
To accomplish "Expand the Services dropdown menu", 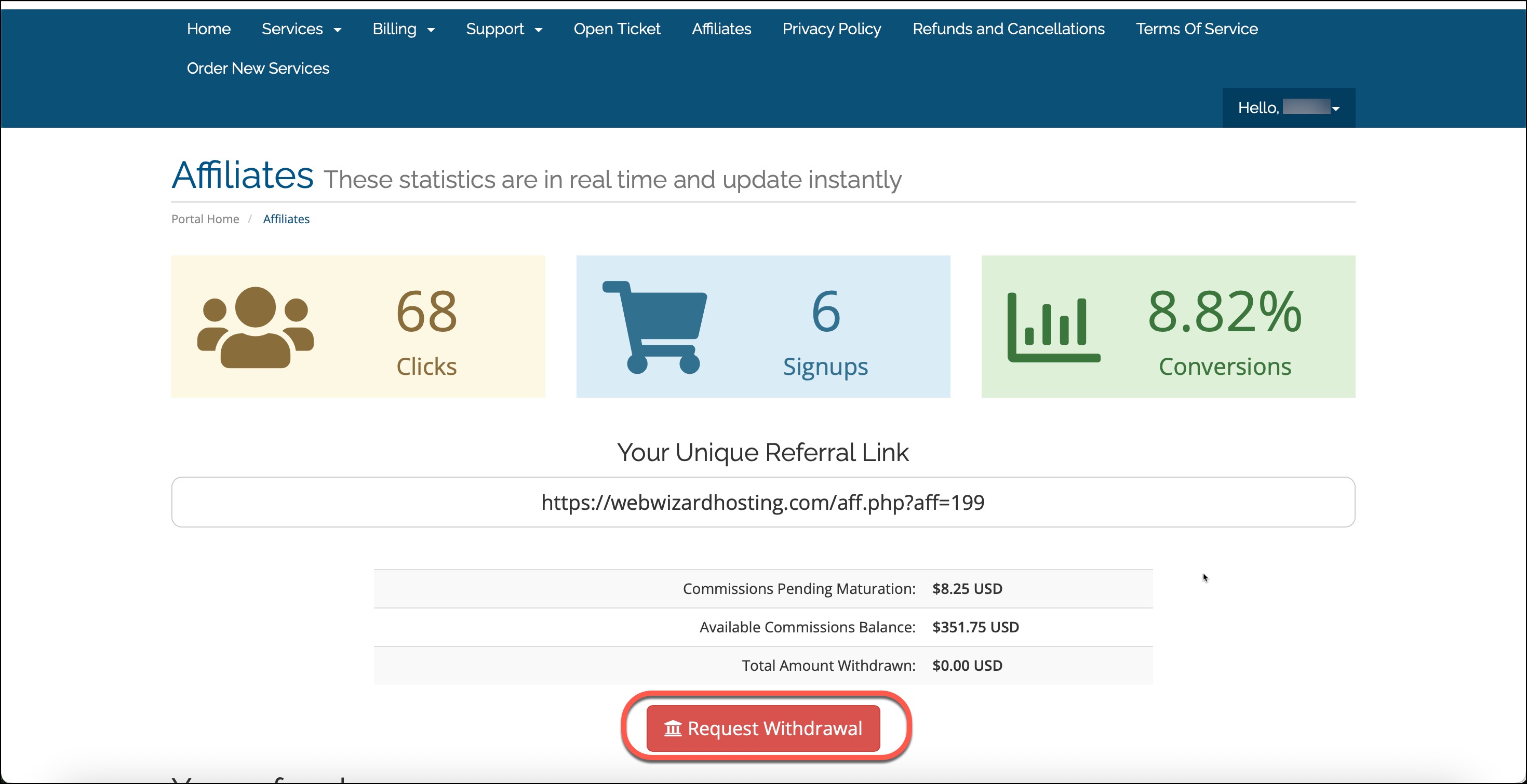I will [x=301, y=29].
